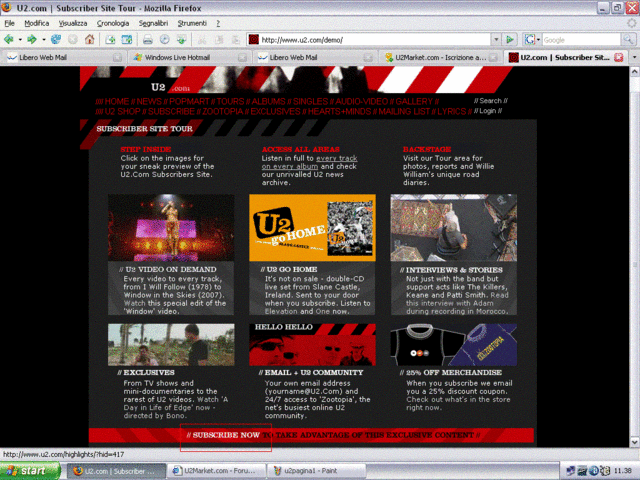Open the ALBUMS navigation link
640x480 pixels.
[268, 101]
